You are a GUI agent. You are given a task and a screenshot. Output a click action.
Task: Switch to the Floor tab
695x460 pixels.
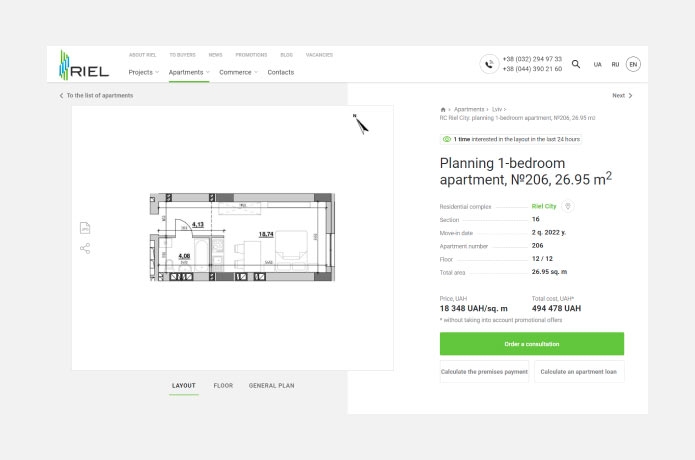pos(223,385)
